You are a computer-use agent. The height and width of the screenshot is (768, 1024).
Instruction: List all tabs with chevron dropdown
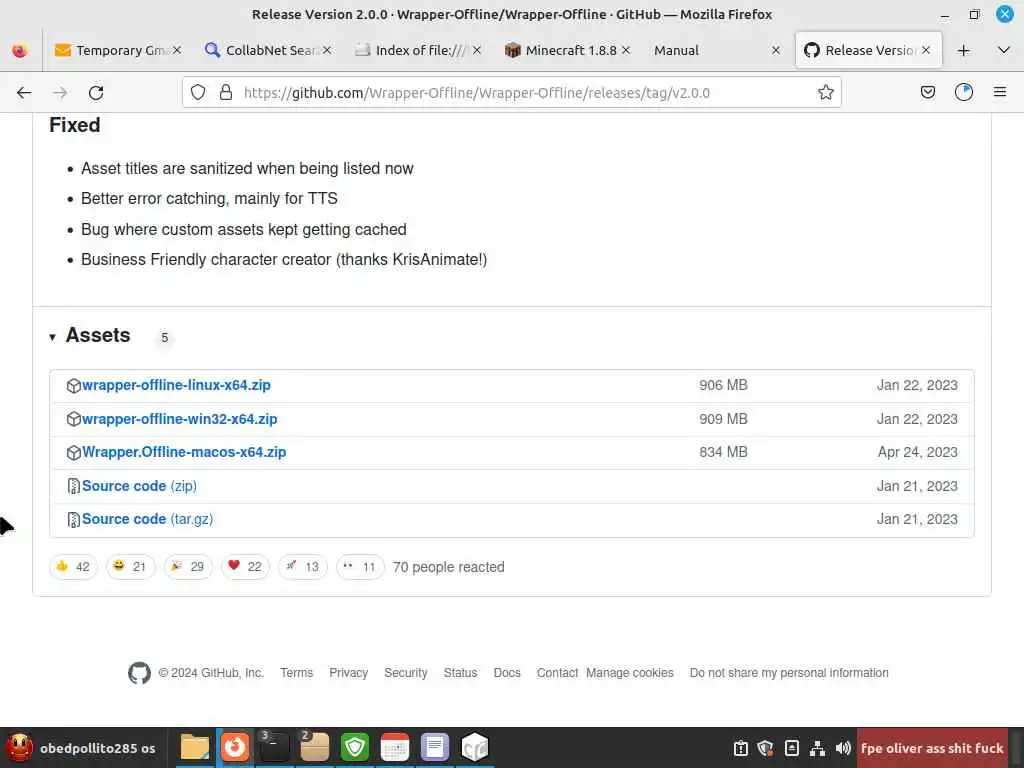(x=1004, y=50)
